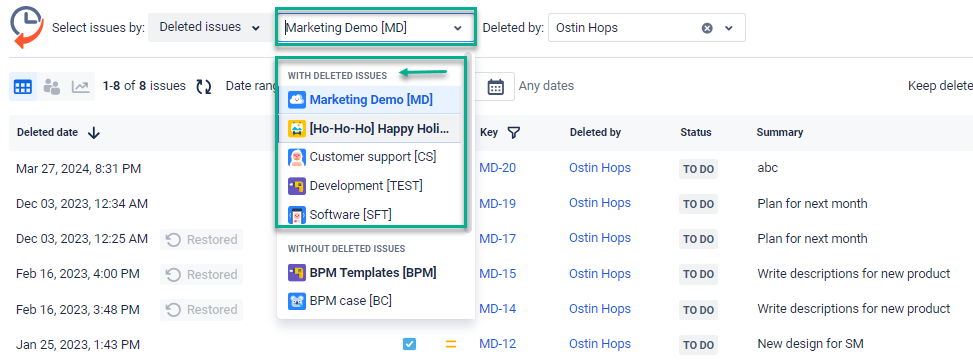This screenshot has height=363, width=973.
Task: Open the calendar date picker icon
Action: [495, 86]
